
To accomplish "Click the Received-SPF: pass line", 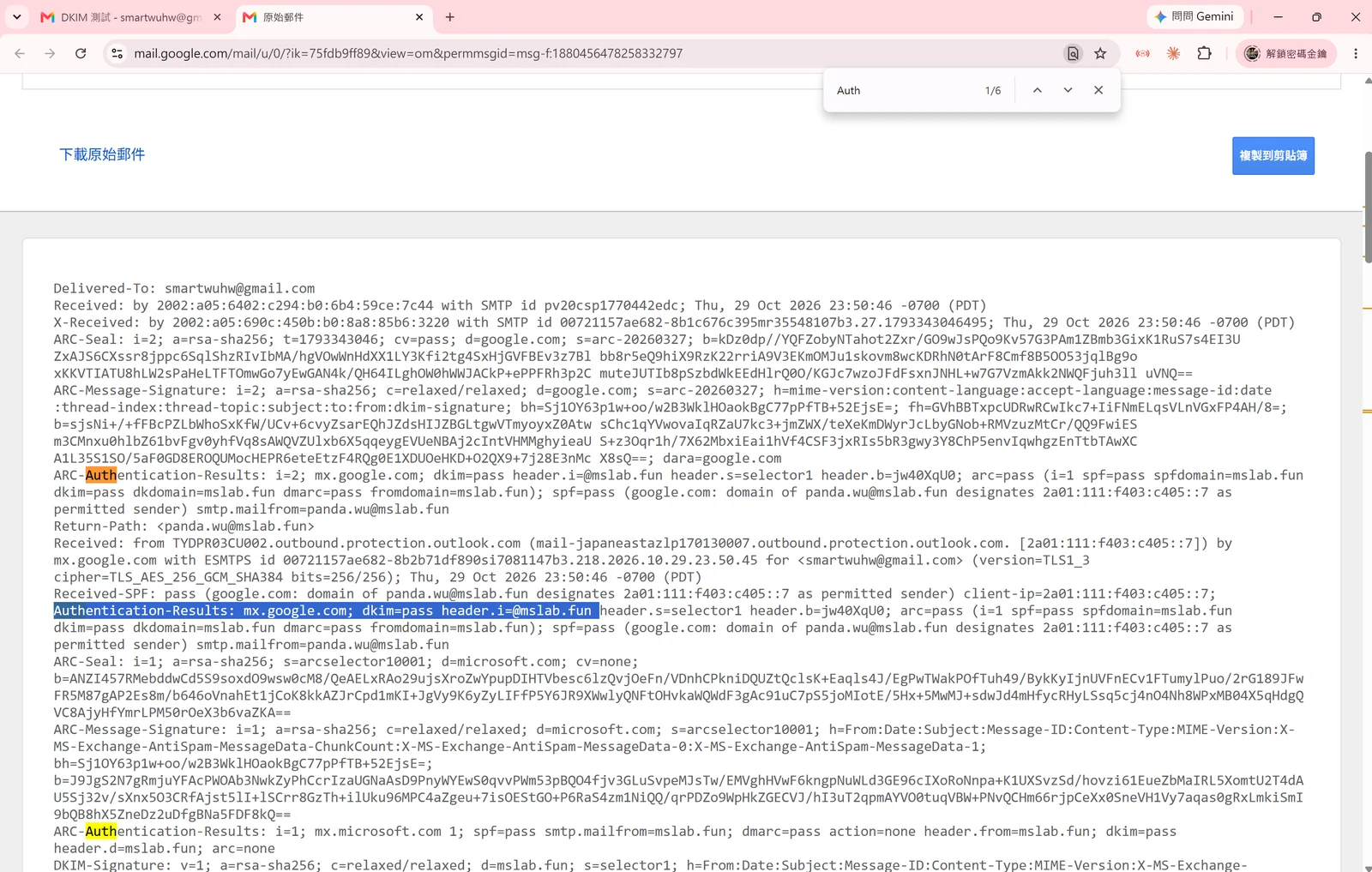I will tap(635, 593).
